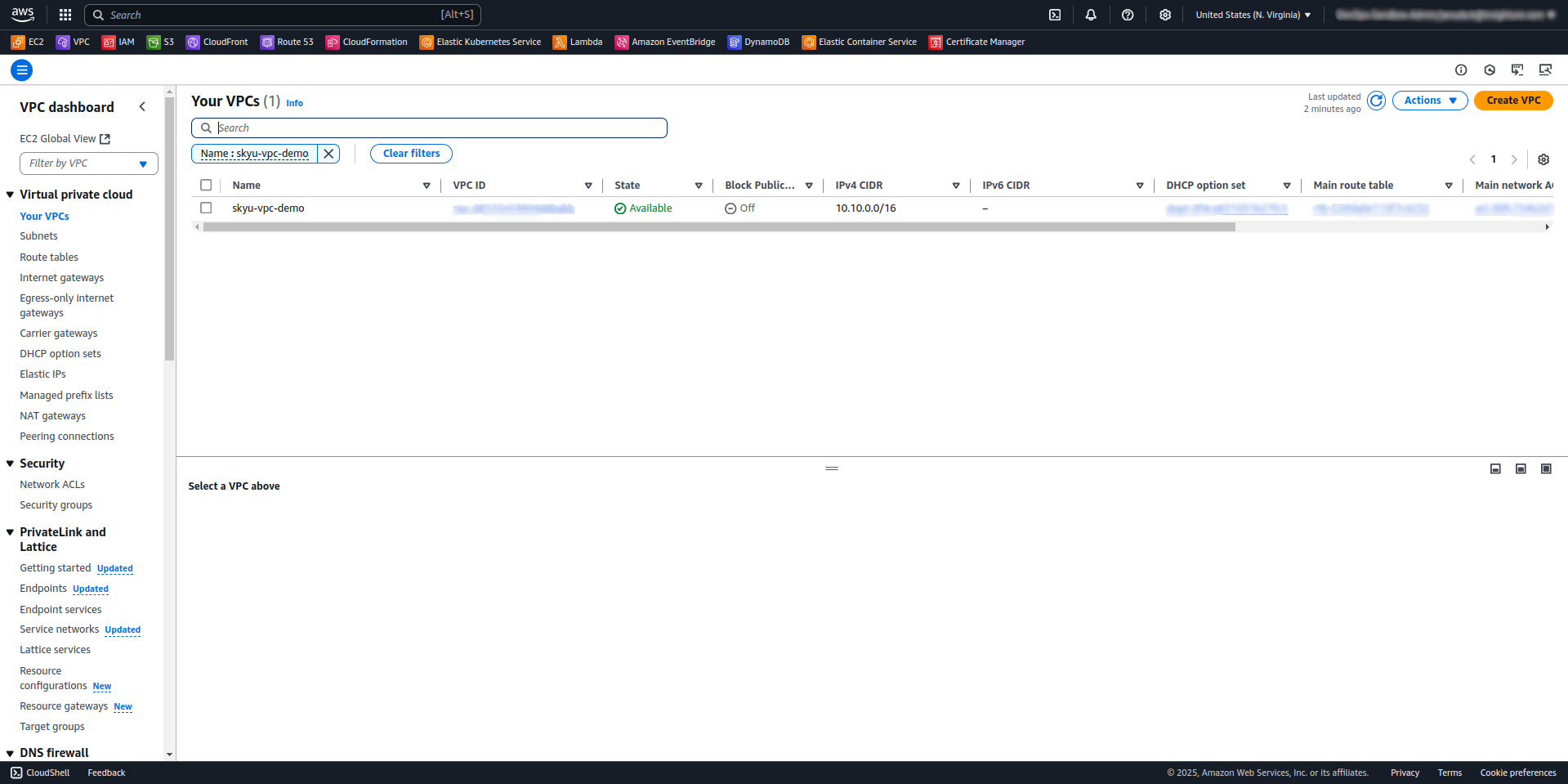
Task: Click the table horizontal scrollbar
Action: tap(719, 227)
